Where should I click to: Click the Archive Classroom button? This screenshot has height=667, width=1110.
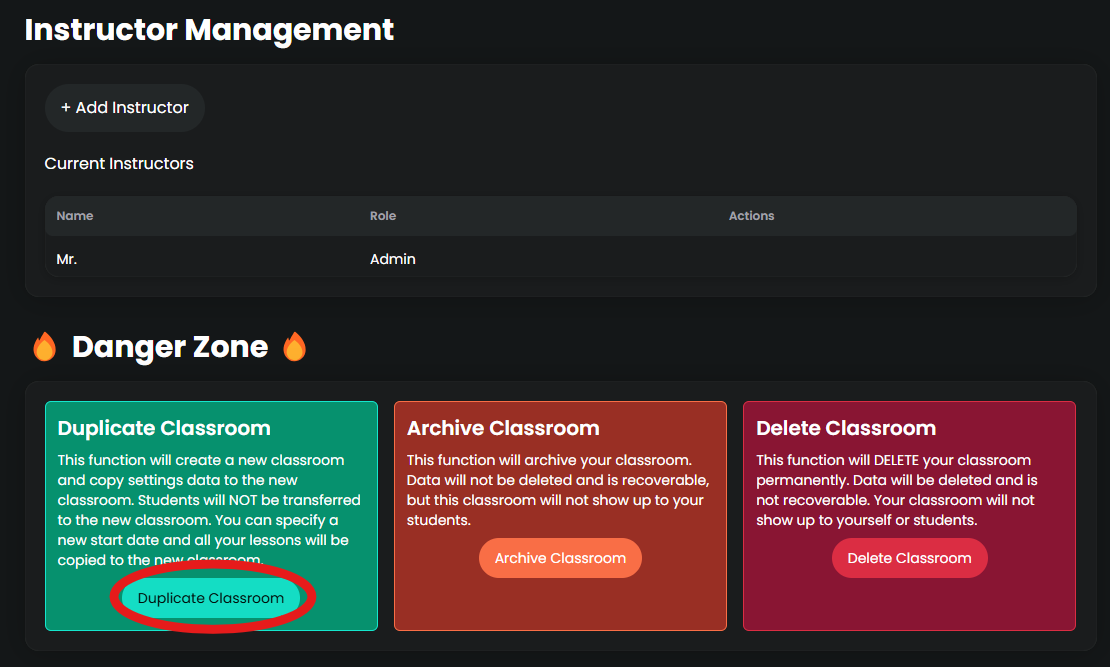560,558
